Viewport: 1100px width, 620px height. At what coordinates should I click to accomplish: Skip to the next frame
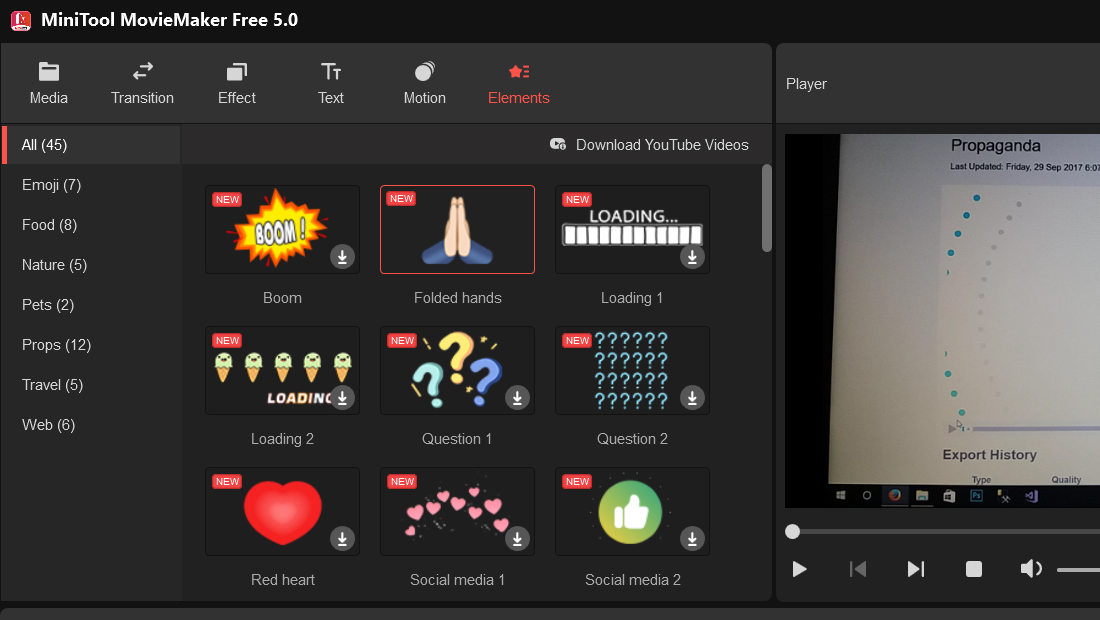click(x=915, y=569)
